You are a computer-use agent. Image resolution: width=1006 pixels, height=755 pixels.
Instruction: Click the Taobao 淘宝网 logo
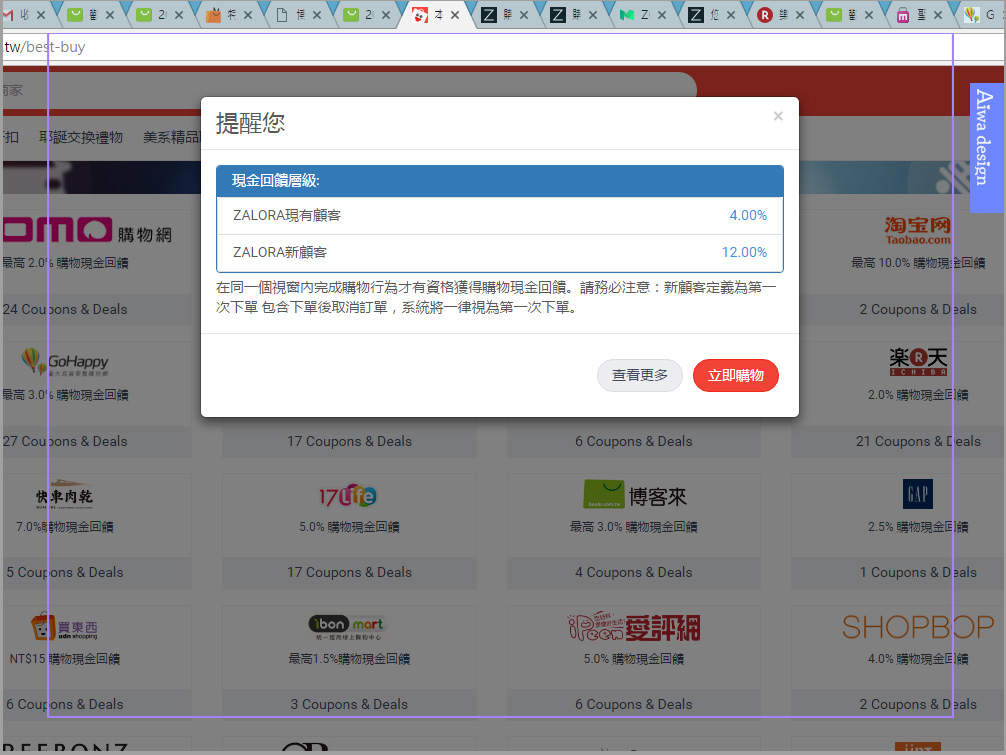coord(917,231)
